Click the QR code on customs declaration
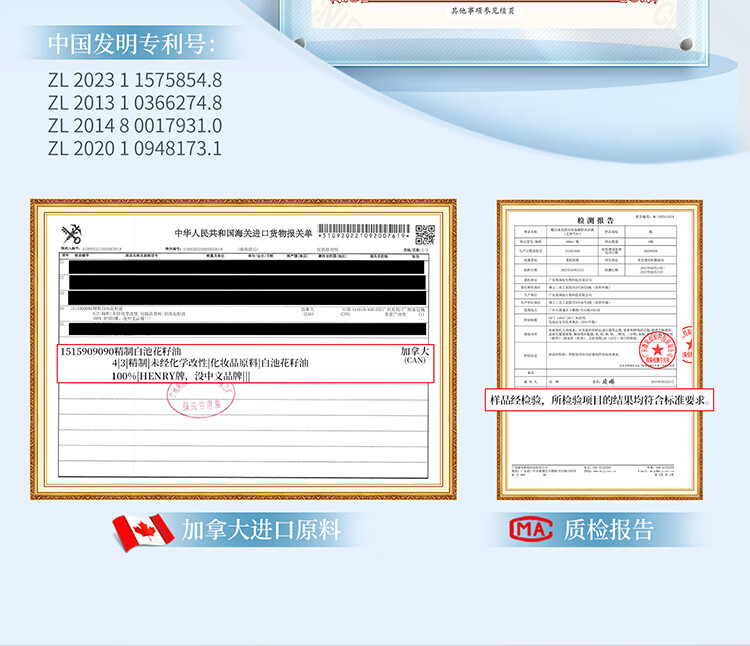This screenshot has height=646, width=750. [425, 235]
